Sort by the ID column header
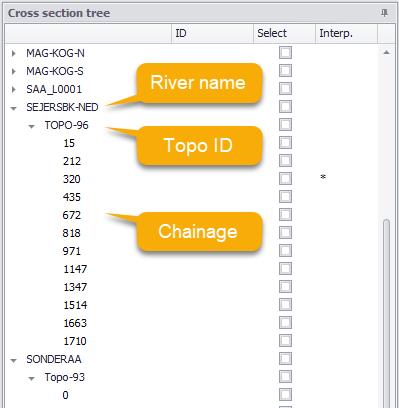The width and height of the screenshot is (399, 408). click(x=213, y=33)
